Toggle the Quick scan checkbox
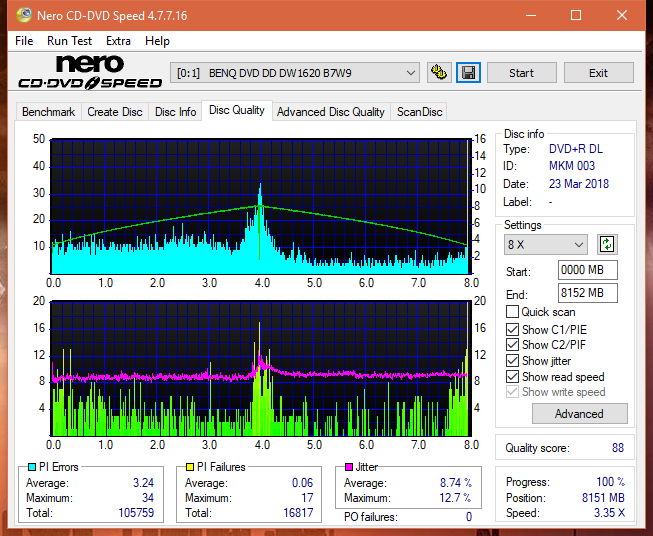 tap(512, 312)
